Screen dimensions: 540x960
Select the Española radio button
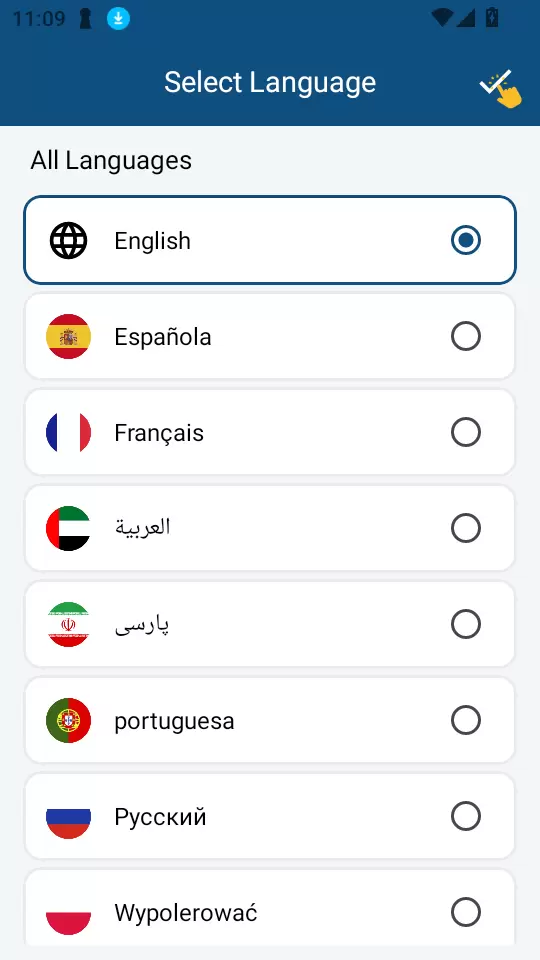pos(466,337)
